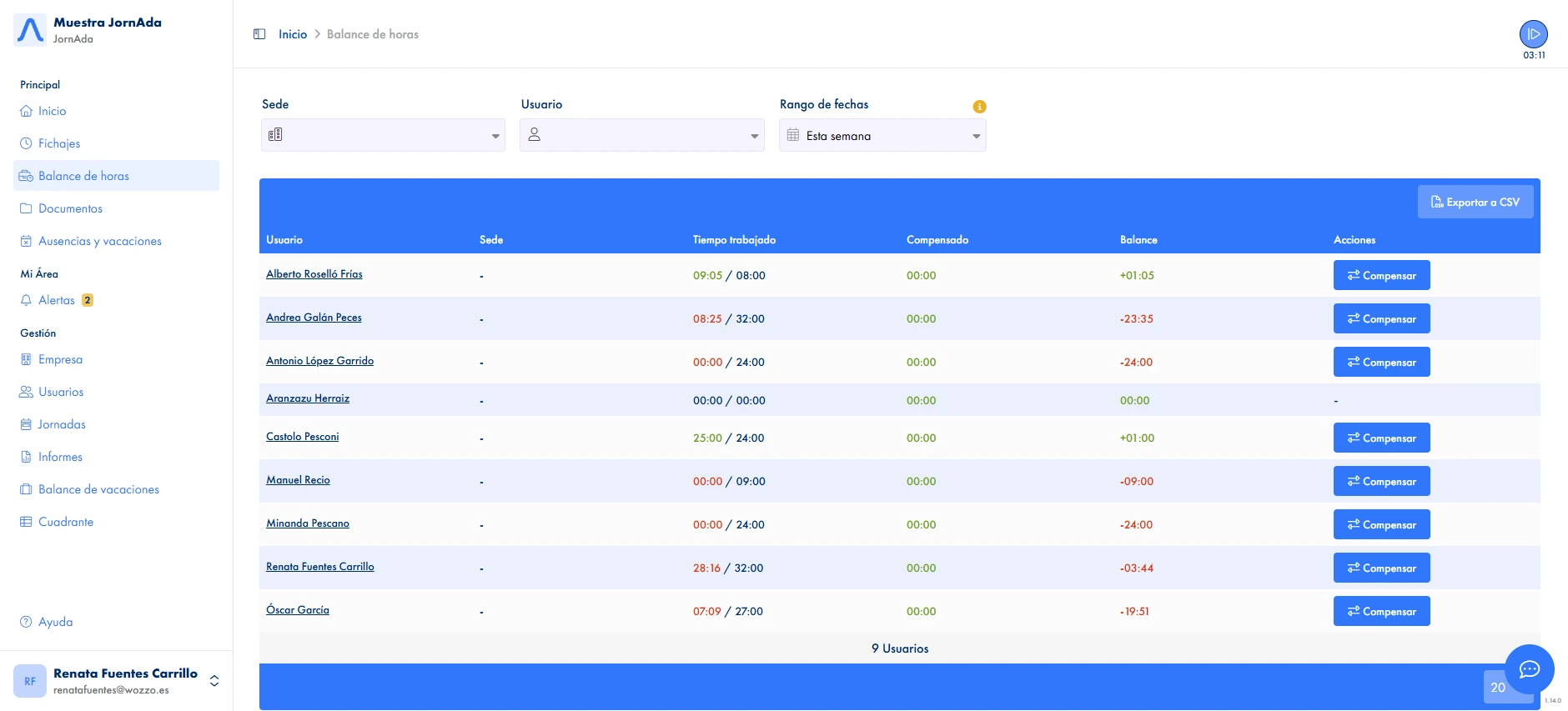Image resolution: width=1568 pixels, height=711 pixels.
Task: Navigate to Cuadrante section
Action: [x=66, y=522]
